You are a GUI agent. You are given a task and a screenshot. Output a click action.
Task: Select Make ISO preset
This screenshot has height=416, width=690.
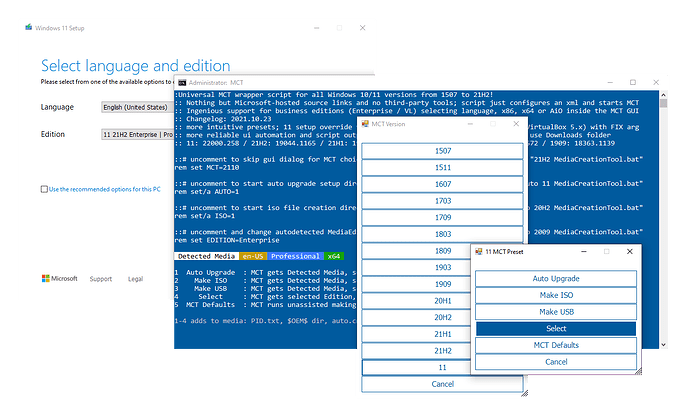pyautogui.click(x=556, y=295)
